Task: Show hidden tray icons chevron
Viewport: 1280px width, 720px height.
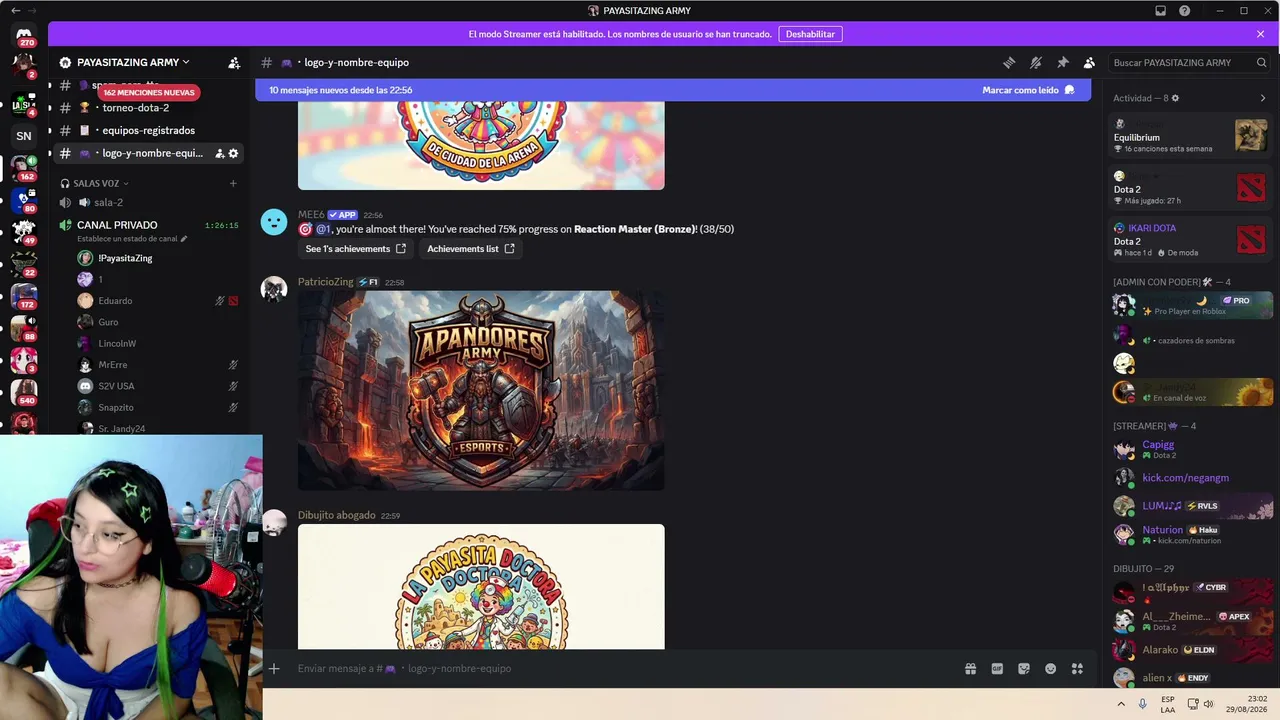Action: 1121,704
